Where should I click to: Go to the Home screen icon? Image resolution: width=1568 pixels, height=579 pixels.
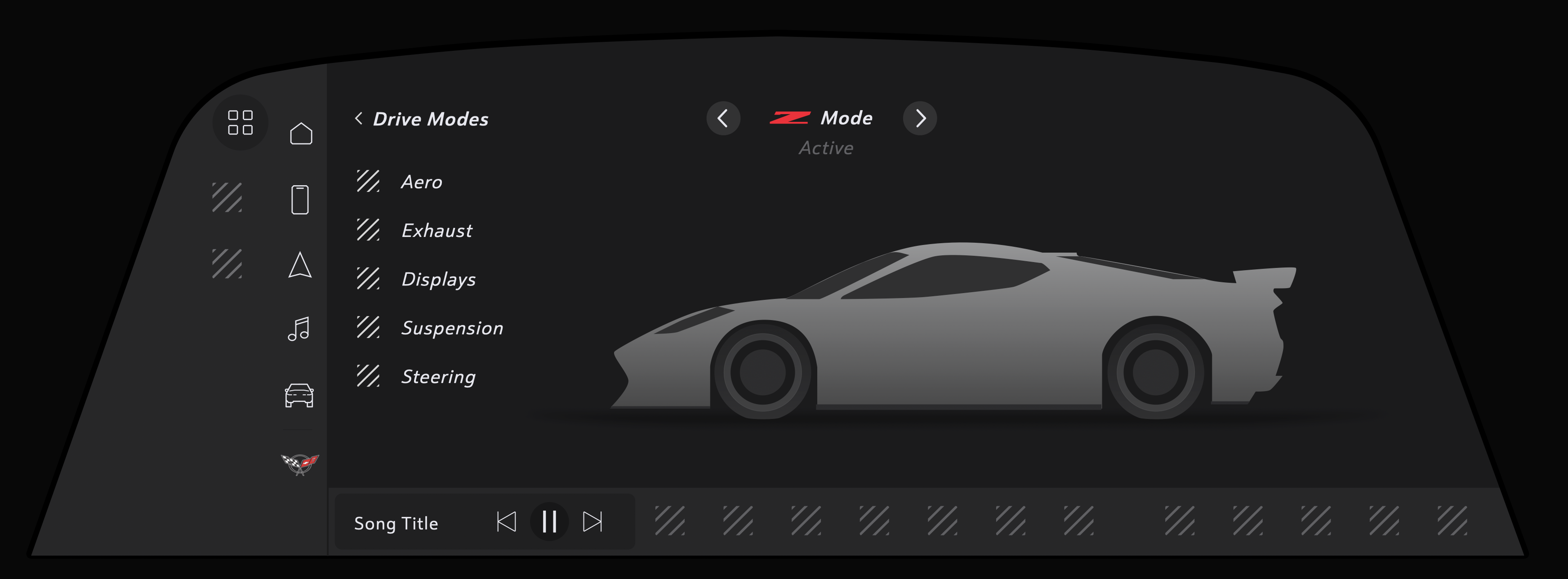tap(301, 134)
